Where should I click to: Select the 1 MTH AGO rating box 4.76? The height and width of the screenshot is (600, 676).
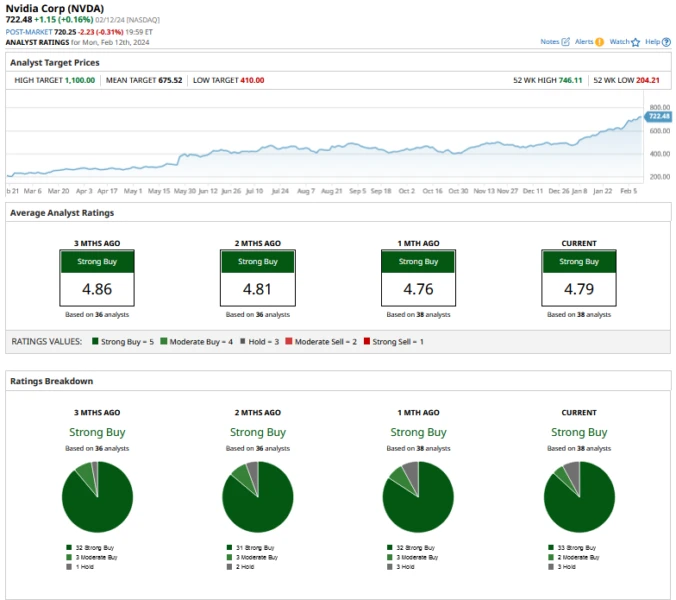point(418,278)
